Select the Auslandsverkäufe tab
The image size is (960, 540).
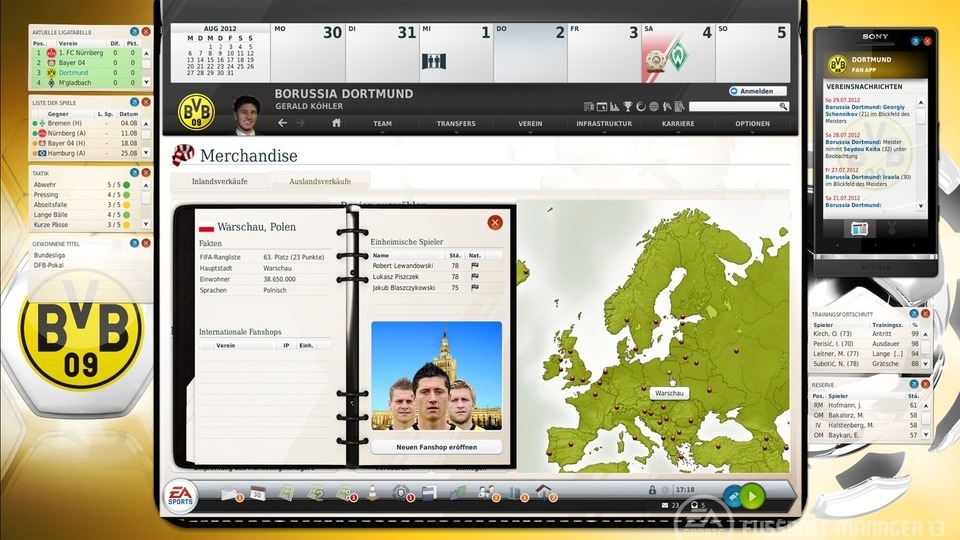click(x=319, y=181)
